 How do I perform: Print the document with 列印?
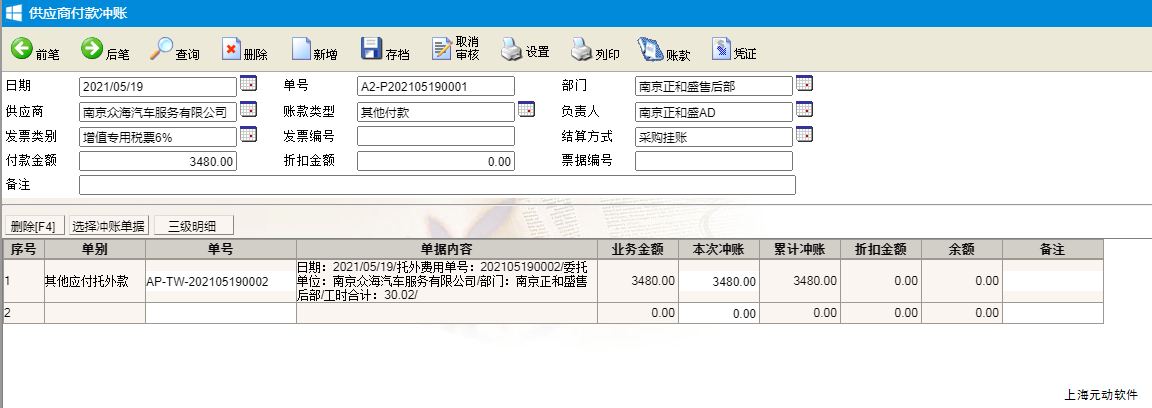tap(582, 48)
